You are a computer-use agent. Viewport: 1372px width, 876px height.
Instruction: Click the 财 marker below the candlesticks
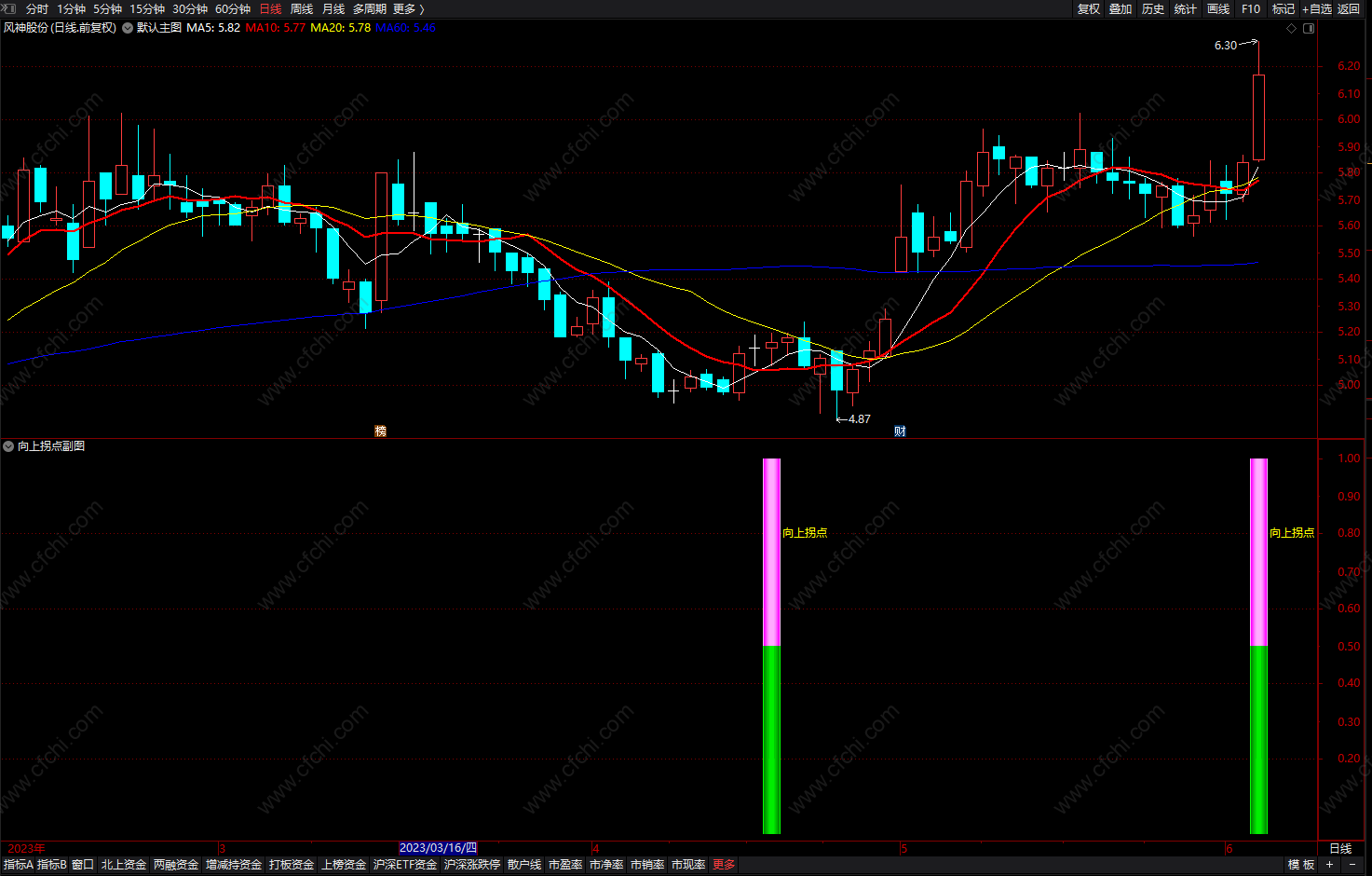pyautogui.click(x=900, y=431)
